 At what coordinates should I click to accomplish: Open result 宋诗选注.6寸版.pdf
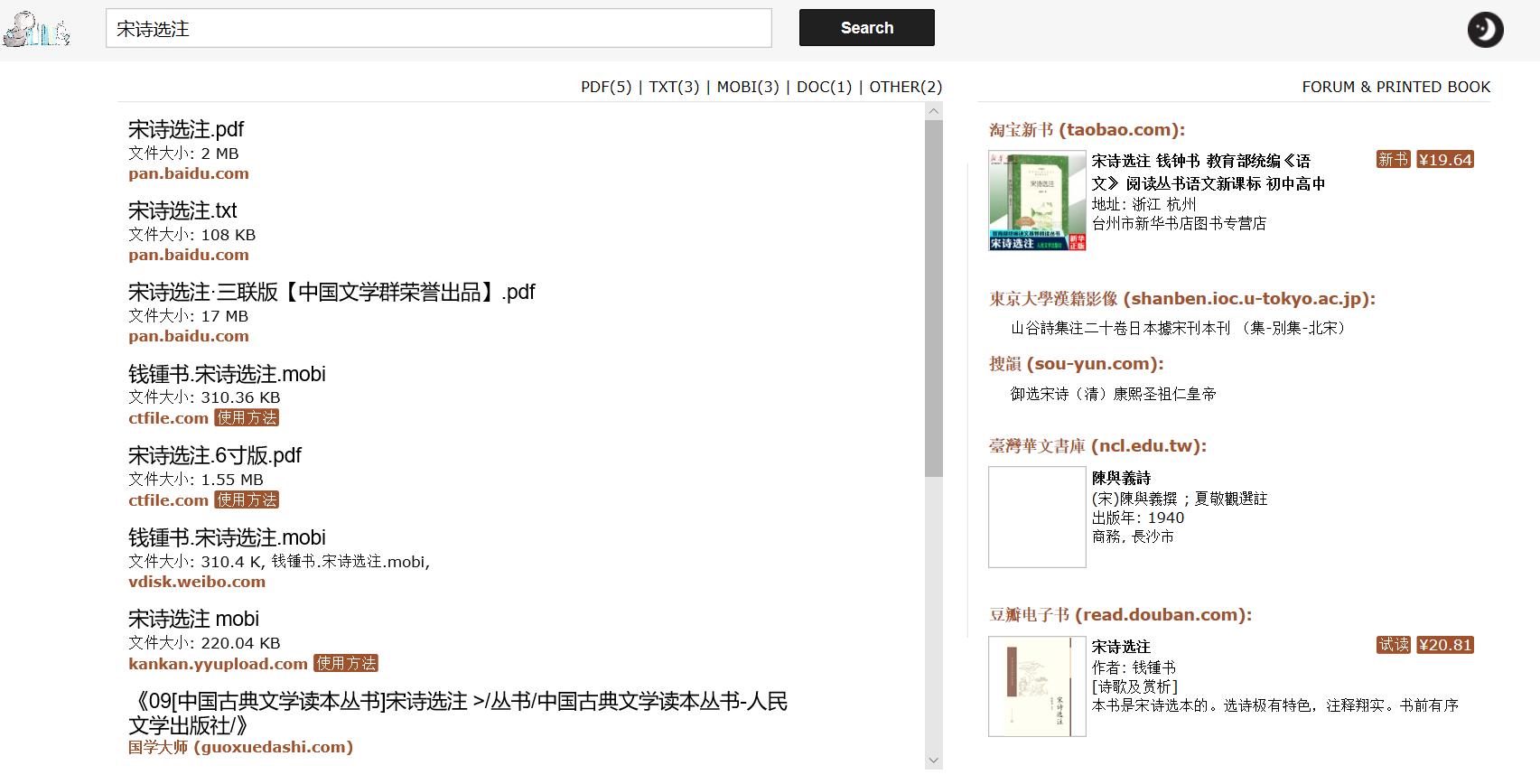215,455
